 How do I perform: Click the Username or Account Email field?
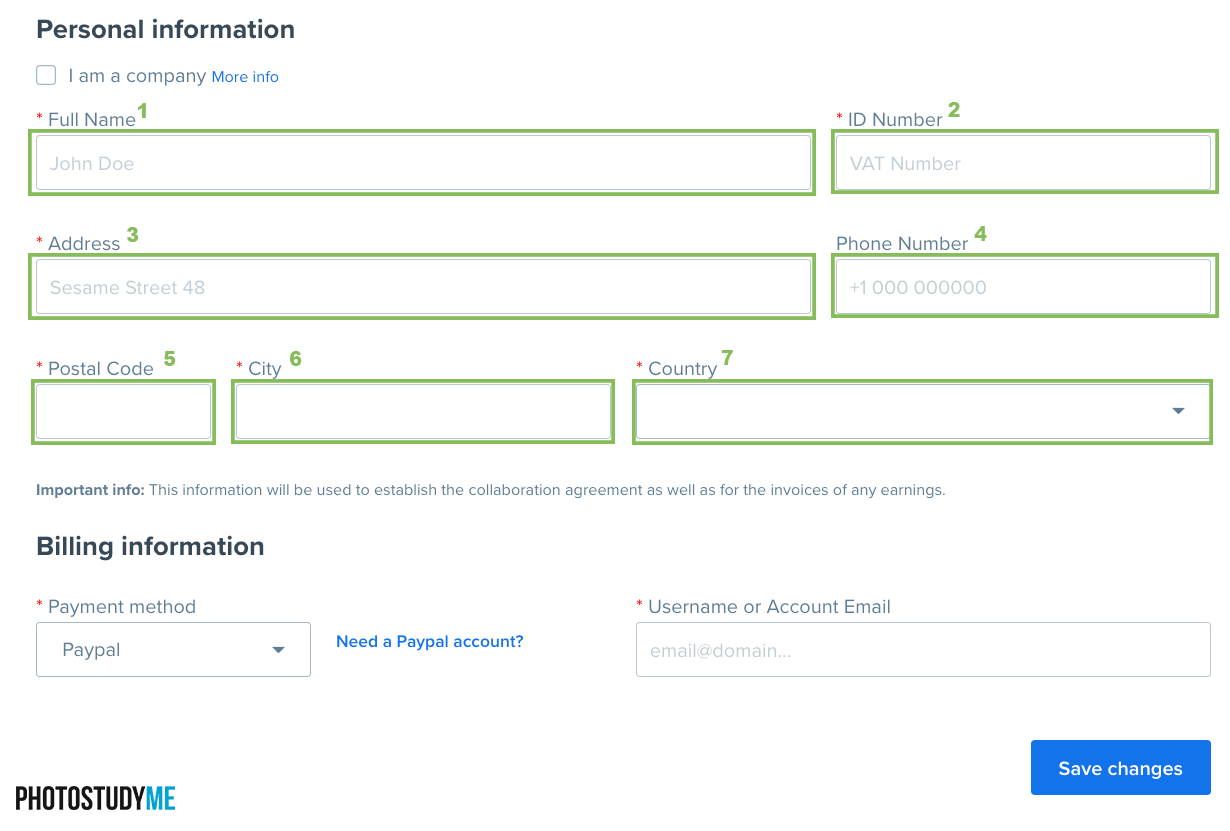point(923,650)
